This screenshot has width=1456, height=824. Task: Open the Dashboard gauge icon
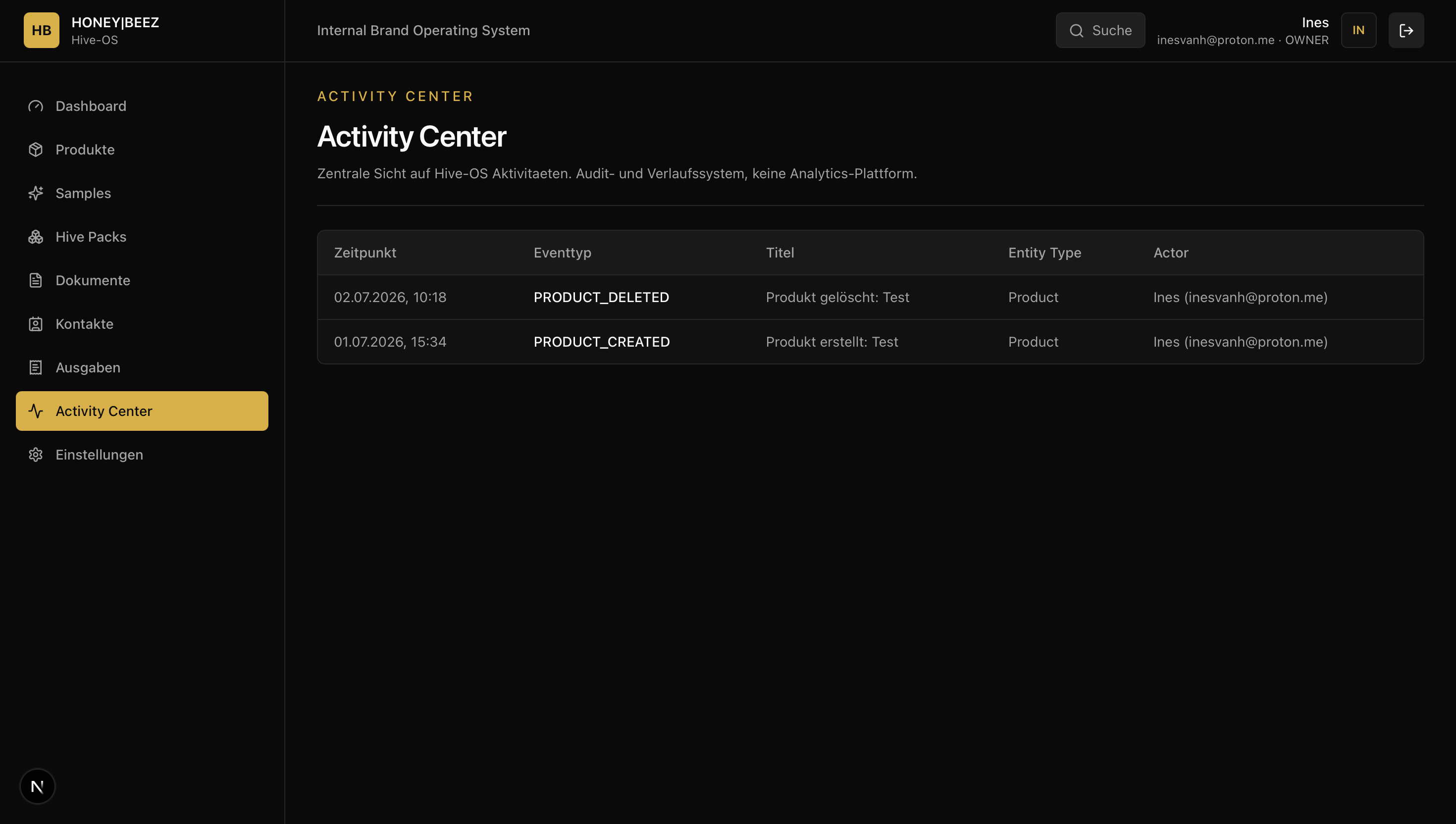36,106
